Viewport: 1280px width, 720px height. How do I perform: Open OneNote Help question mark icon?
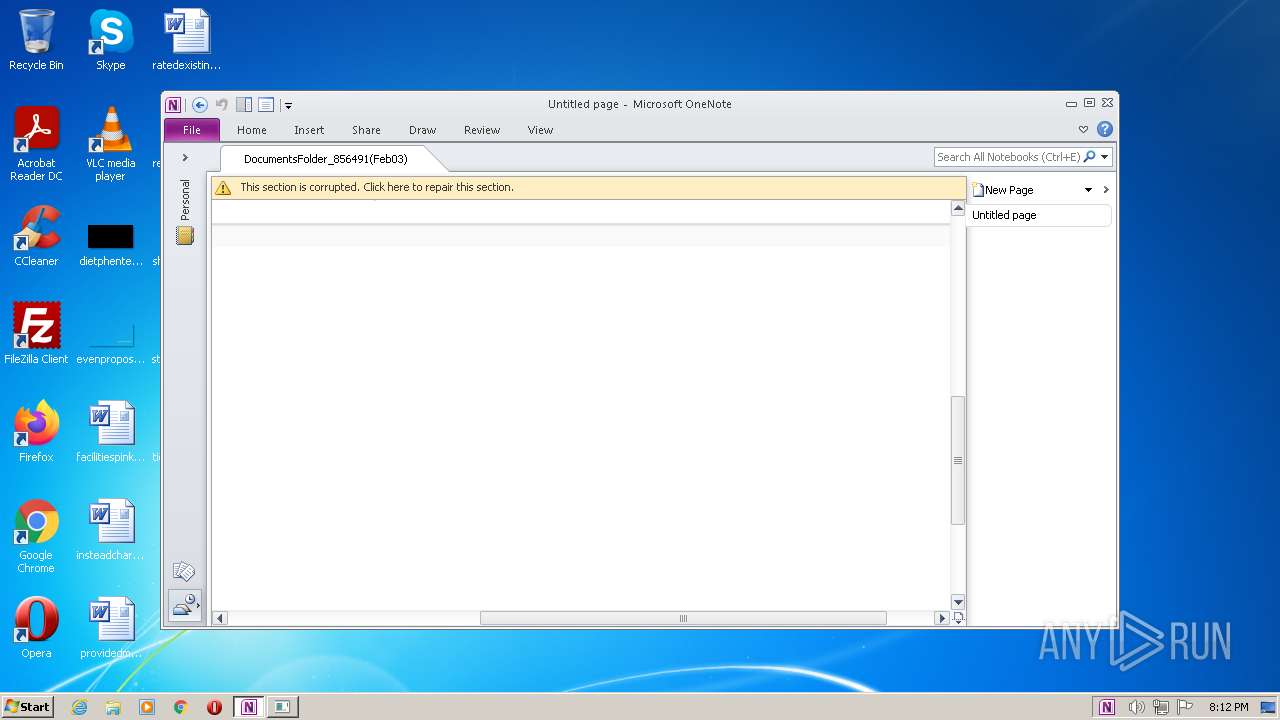pyautogui.click(x=1104, y=129)
